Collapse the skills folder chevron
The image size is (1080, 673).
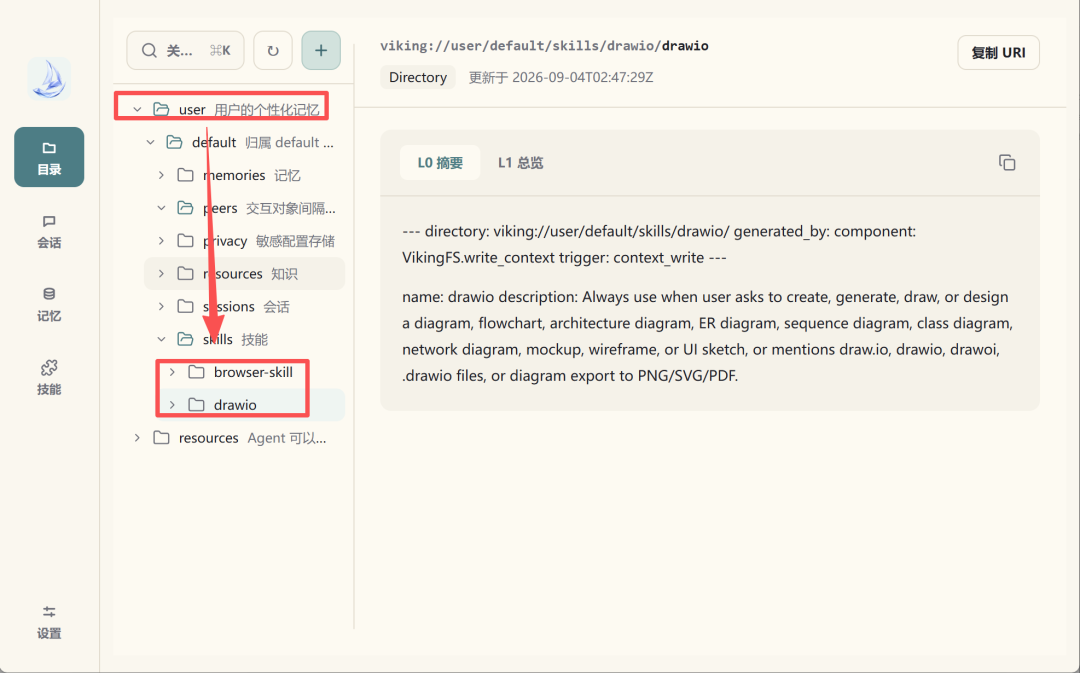coord(161,339)
